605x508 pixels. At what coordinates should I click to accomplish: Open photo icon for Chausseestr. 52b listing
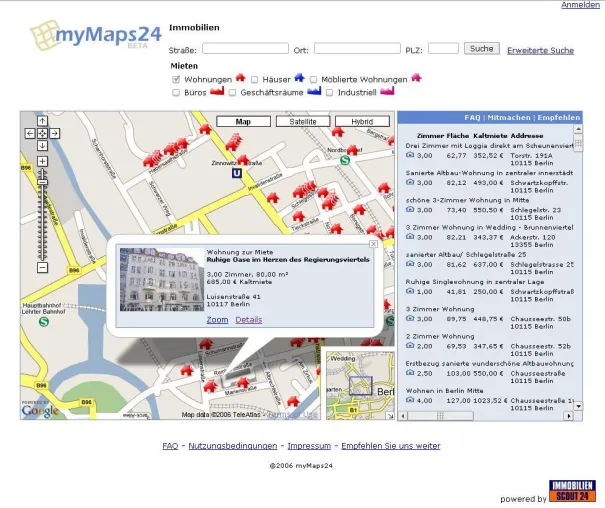(x=410, y=346)
